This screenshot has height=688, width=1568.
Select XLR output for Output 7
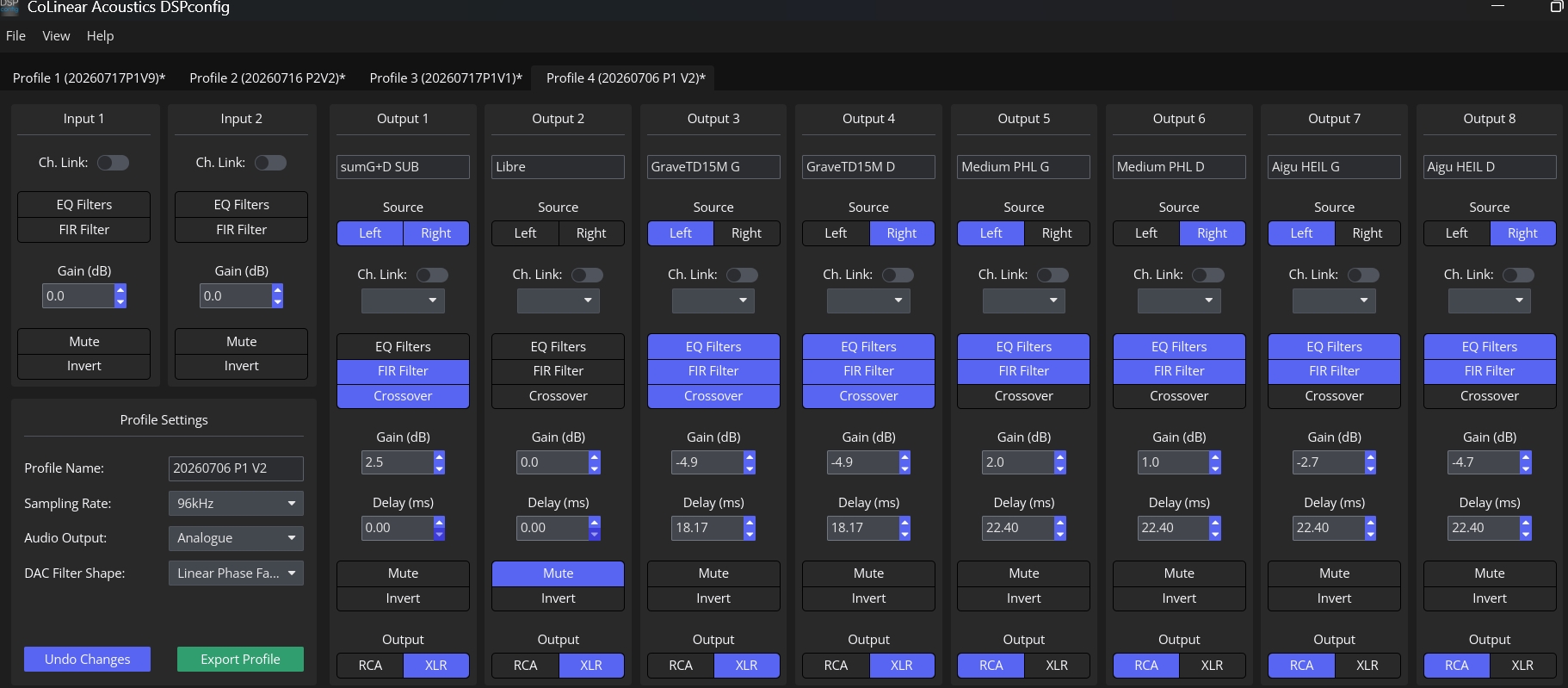click(x=1367, y=666)
